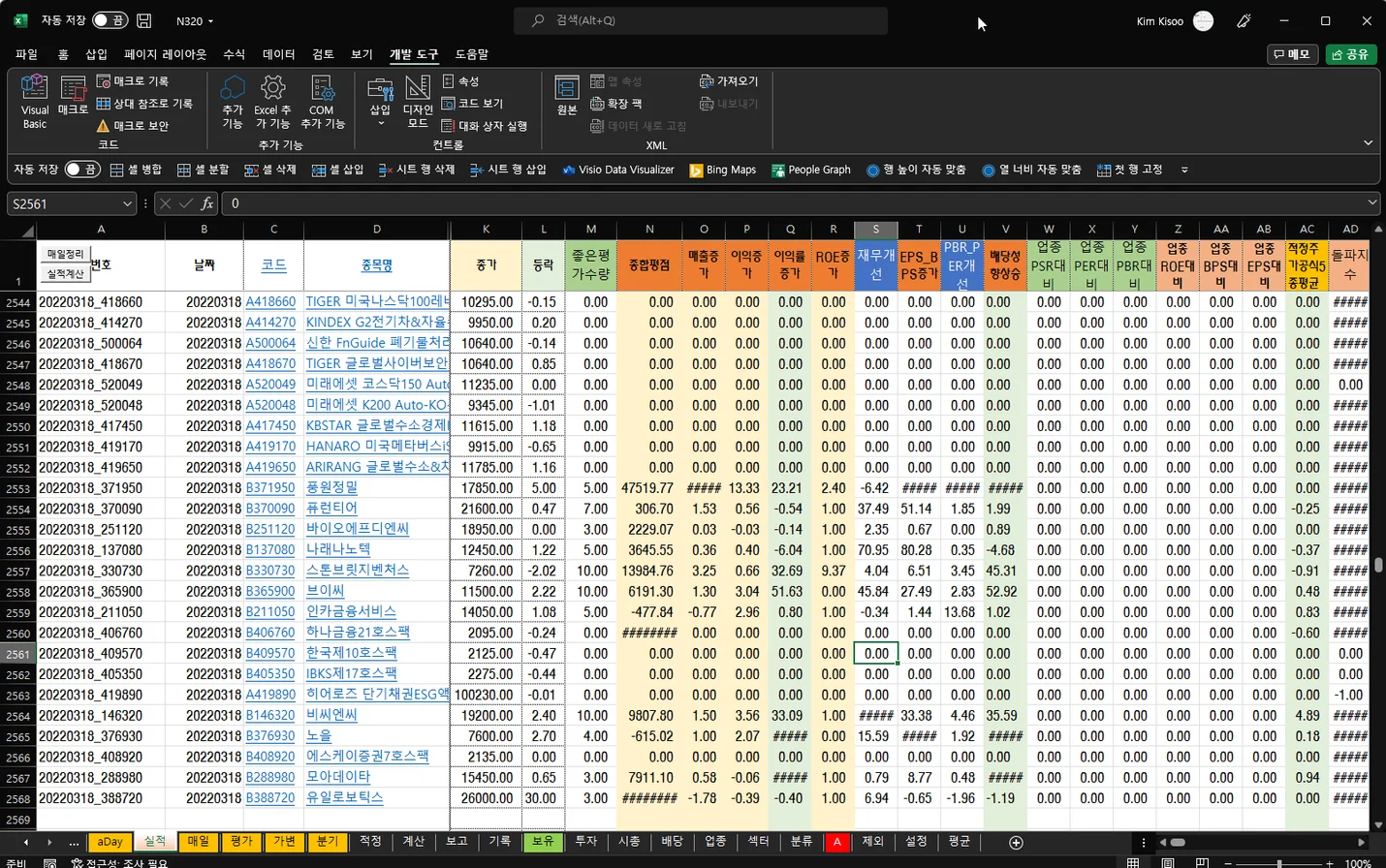Expand the 삽입 controls dropdown
The width and height of the screenshot is (1386, 868).
[380, 123]
